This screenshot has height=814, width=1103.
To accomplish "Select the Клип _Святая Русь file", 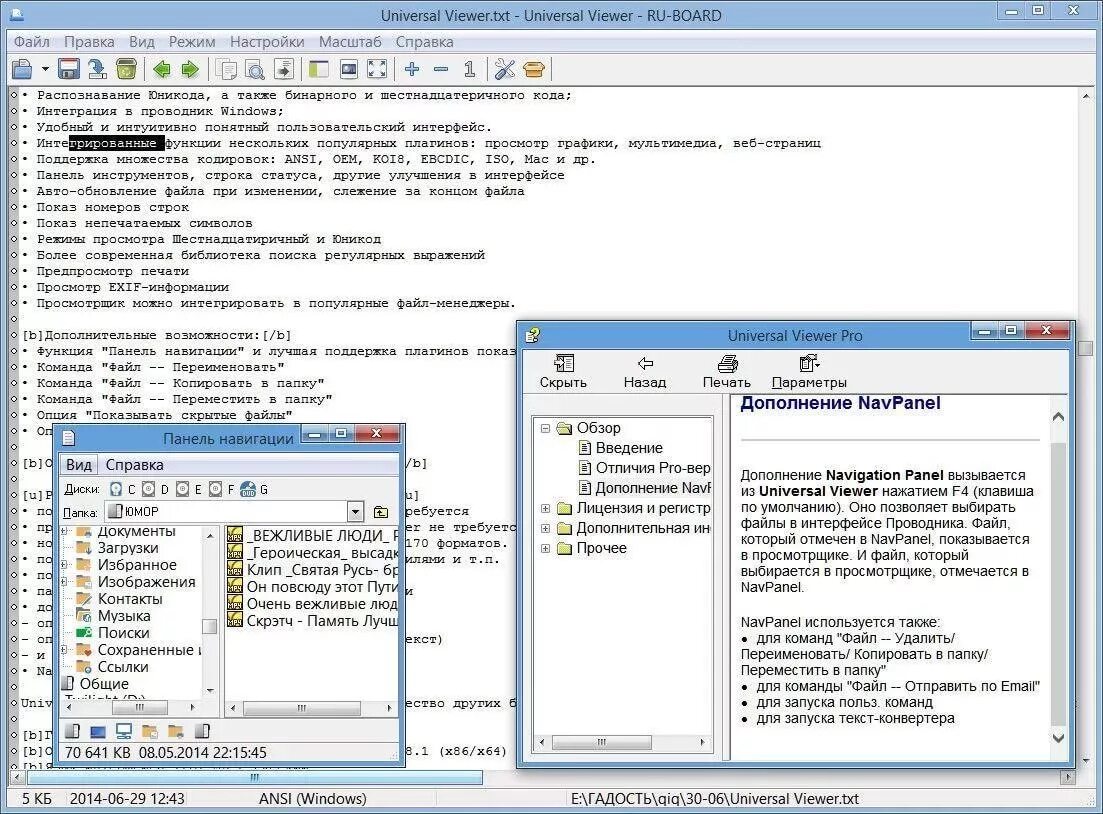I will (x=313, y=570).
